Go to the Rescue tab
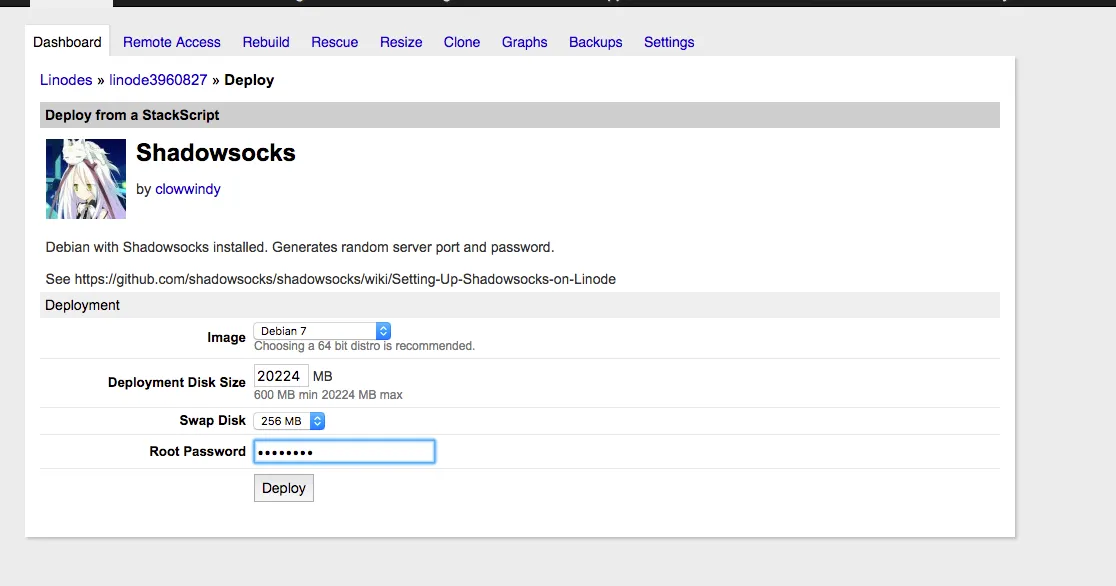This screenshot has width=1116, height=586. [335, 42]
